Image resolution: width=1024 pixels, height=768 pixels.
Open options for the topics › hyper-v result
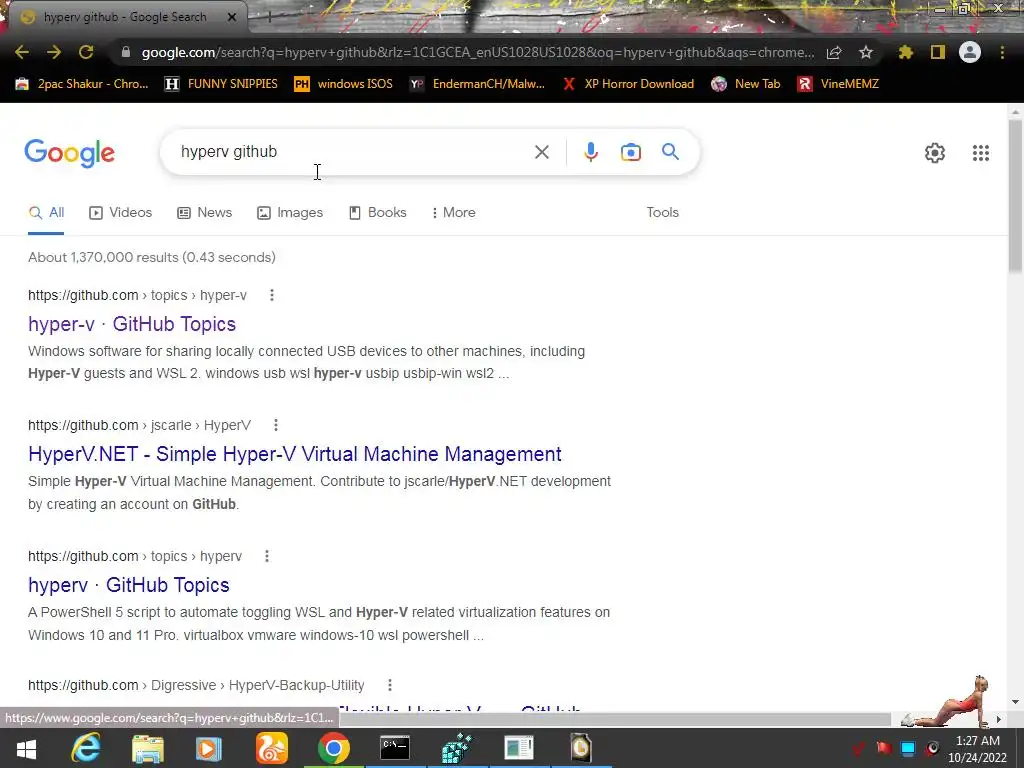[272, 295]
